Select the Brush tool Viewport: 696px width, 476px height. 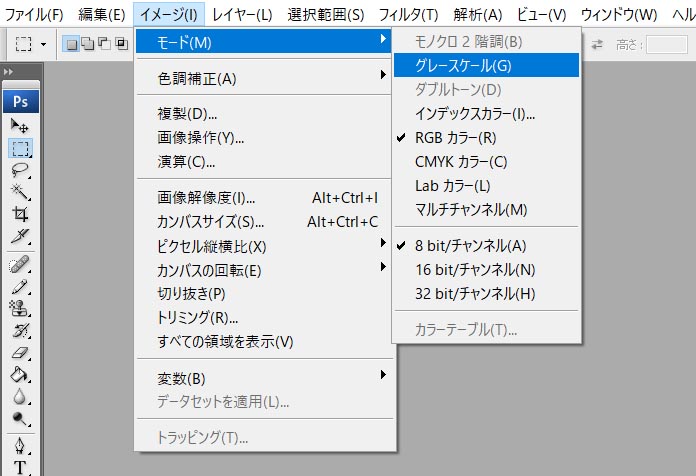pyautogui.click(x=20, y=287)
